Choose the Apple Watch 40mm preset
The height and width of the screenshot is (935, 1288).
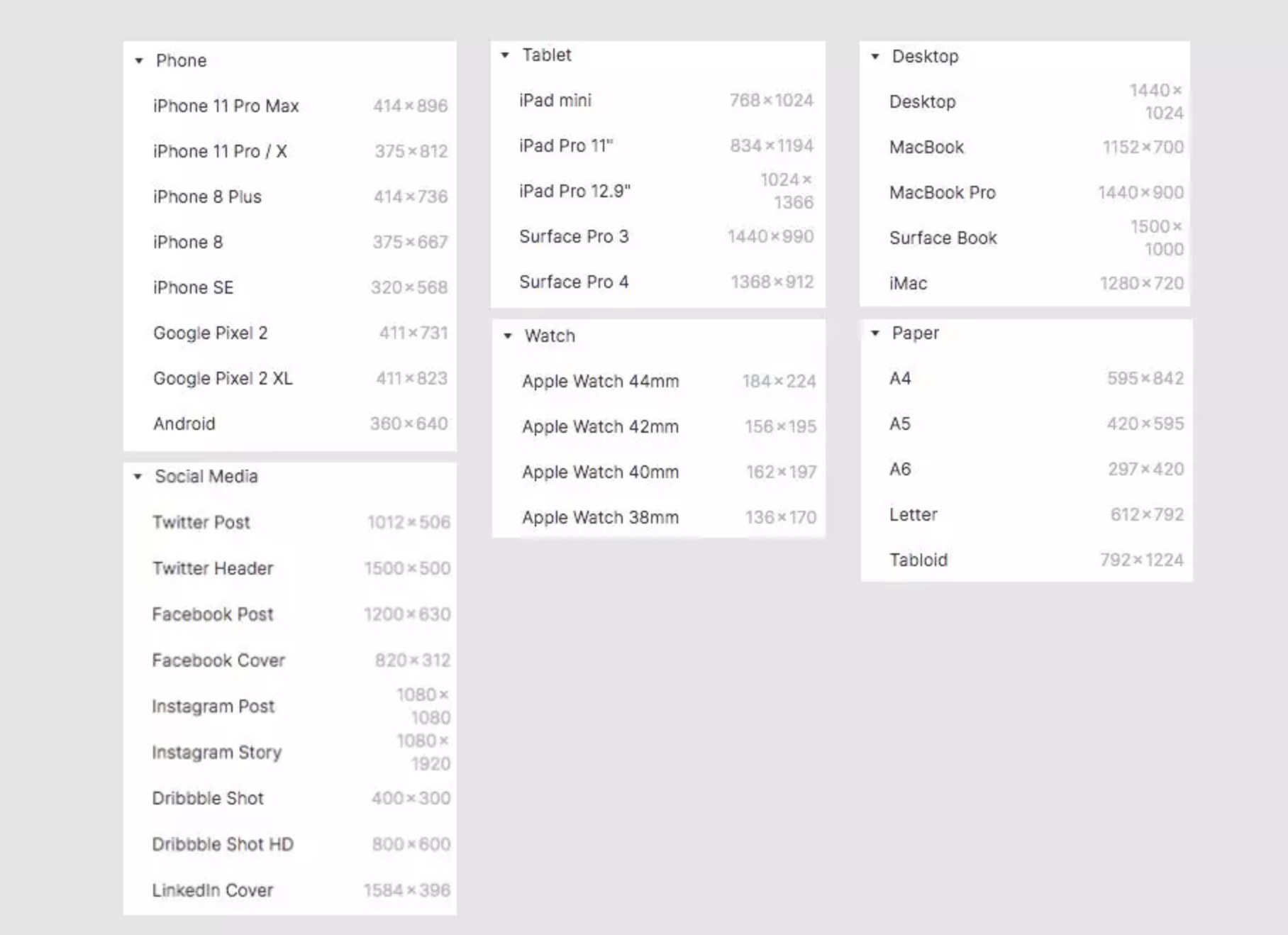pyautogui.click(x=659, y=472)
